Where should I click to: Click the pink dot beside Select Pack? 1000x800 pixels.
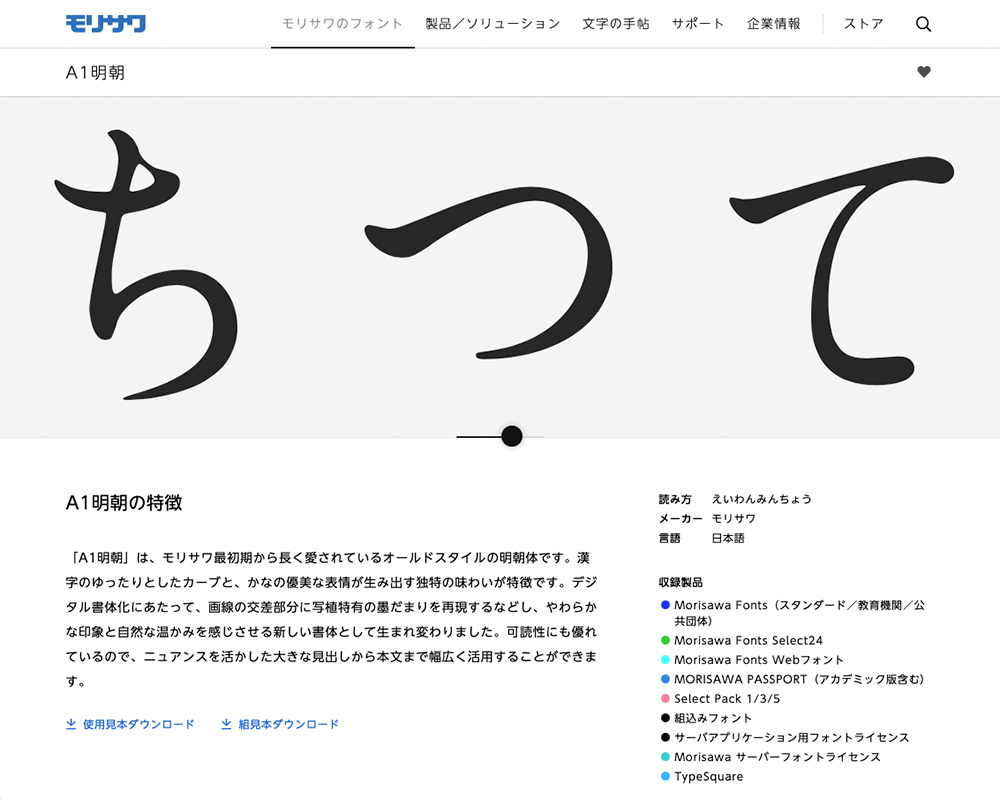point(665,699)
